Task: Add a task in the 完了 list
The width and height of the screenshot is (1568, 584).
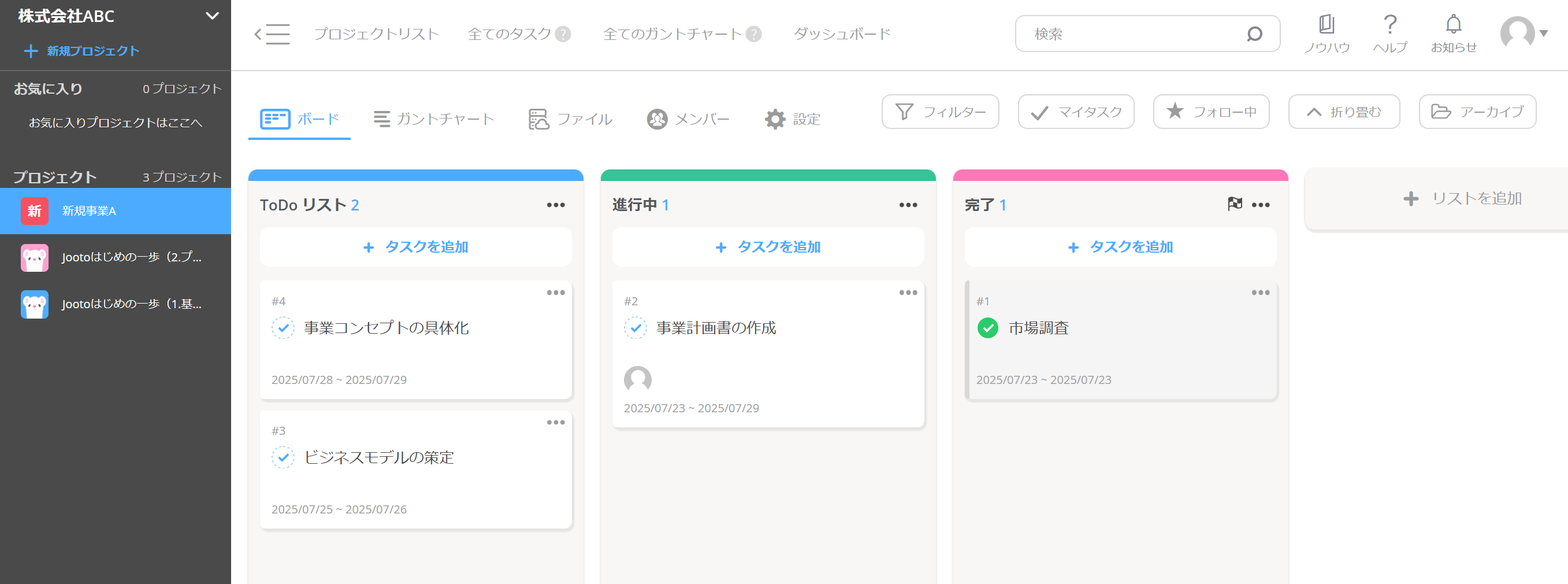Action: pyautogui.click(x=1121, y=247)
